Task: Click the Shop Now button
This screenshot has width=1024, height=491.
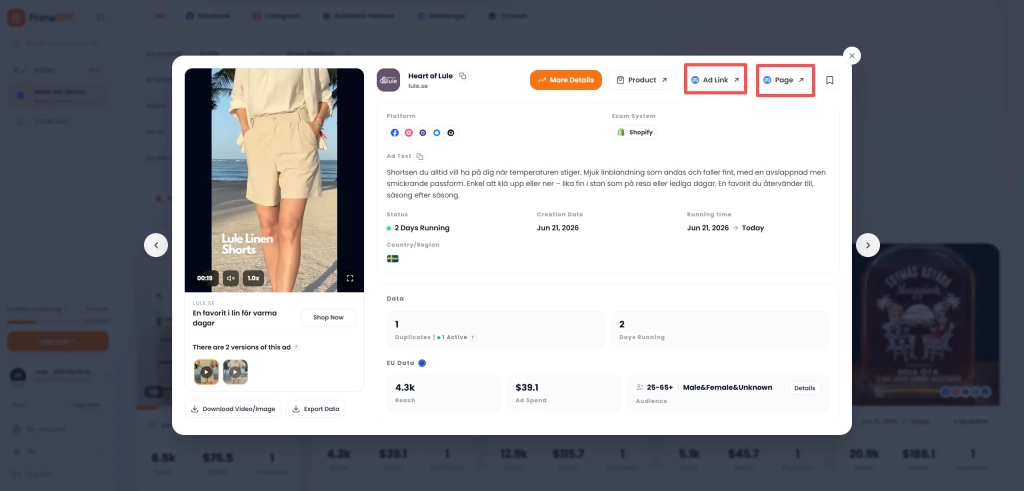Action: point(328,317)
